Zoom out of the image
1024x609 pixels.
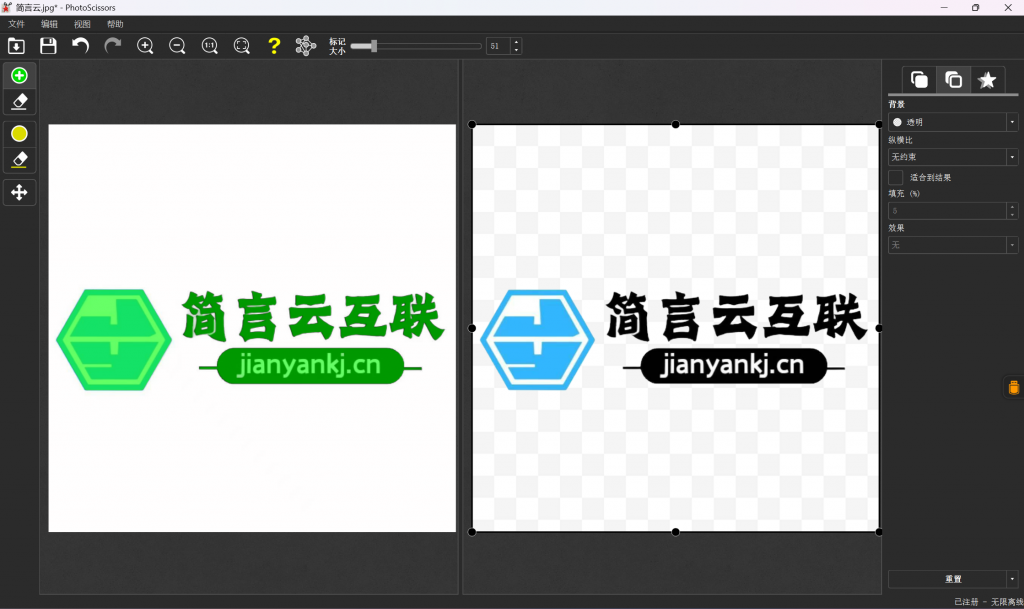pos(177,46)
